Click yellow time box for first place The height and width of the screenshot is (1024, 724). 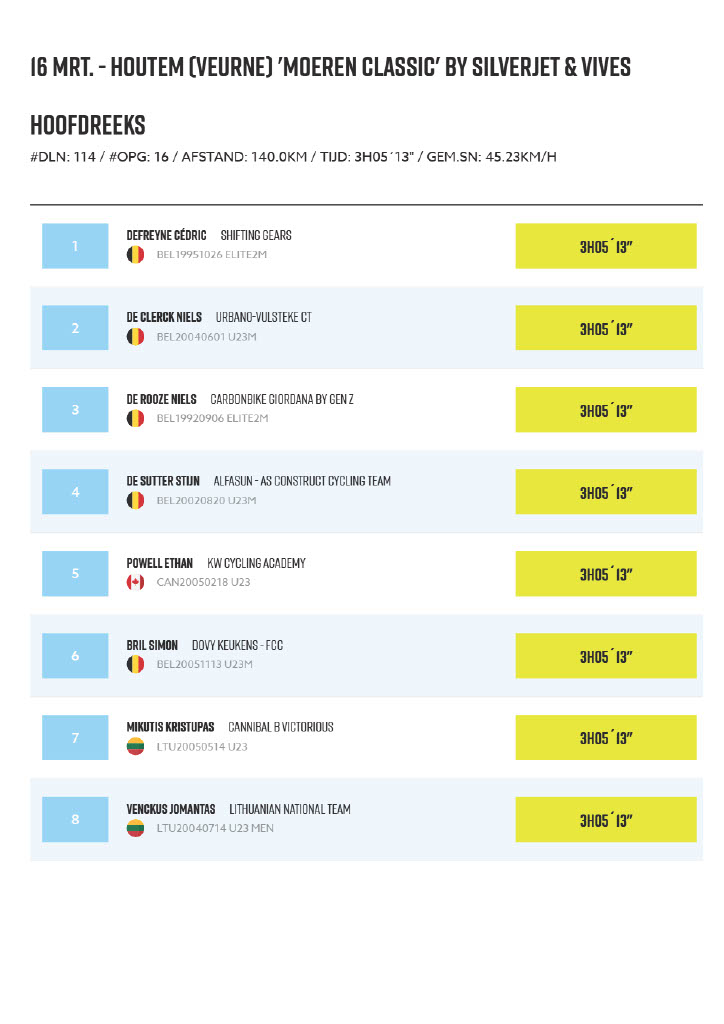pyautogui.click(x=606, y=246)
